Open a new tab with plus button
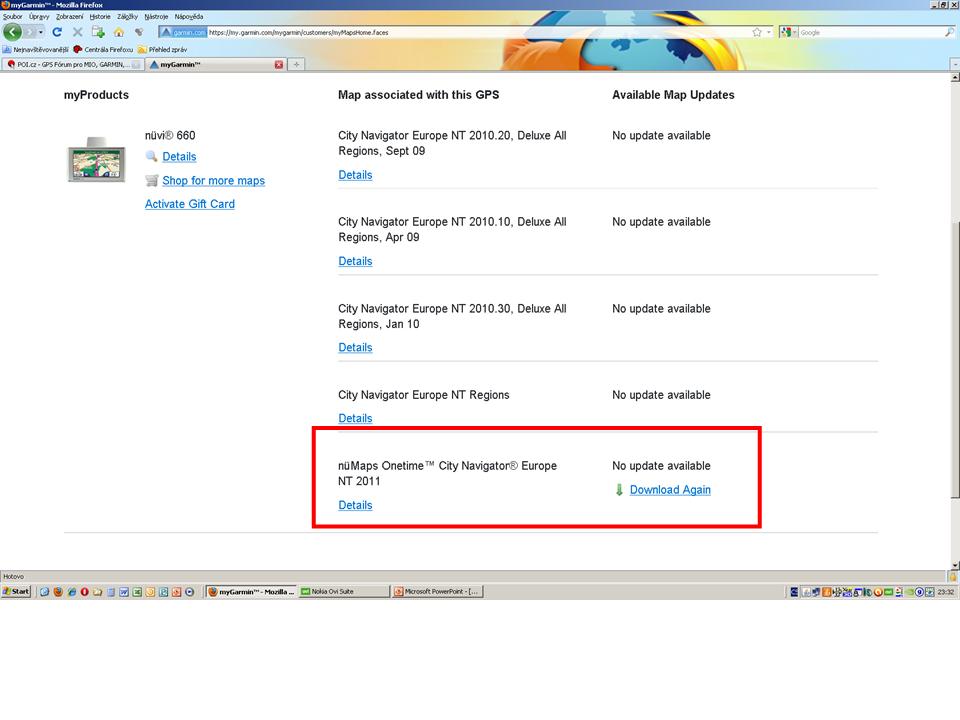Viewport: 960px width, 720px height. pyautogui.click(x=296, y=64)
